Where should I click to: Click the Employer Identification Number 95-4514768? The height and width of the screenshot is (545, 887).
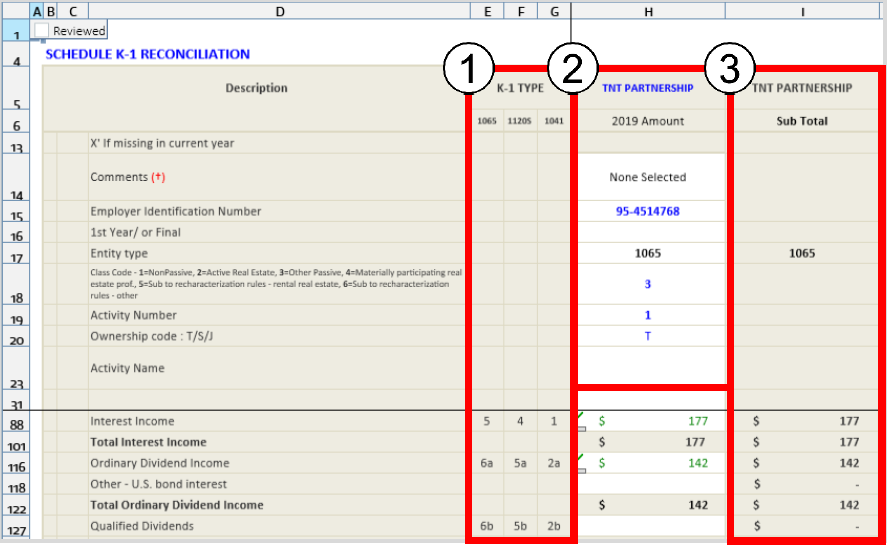[x=648, y=211]
